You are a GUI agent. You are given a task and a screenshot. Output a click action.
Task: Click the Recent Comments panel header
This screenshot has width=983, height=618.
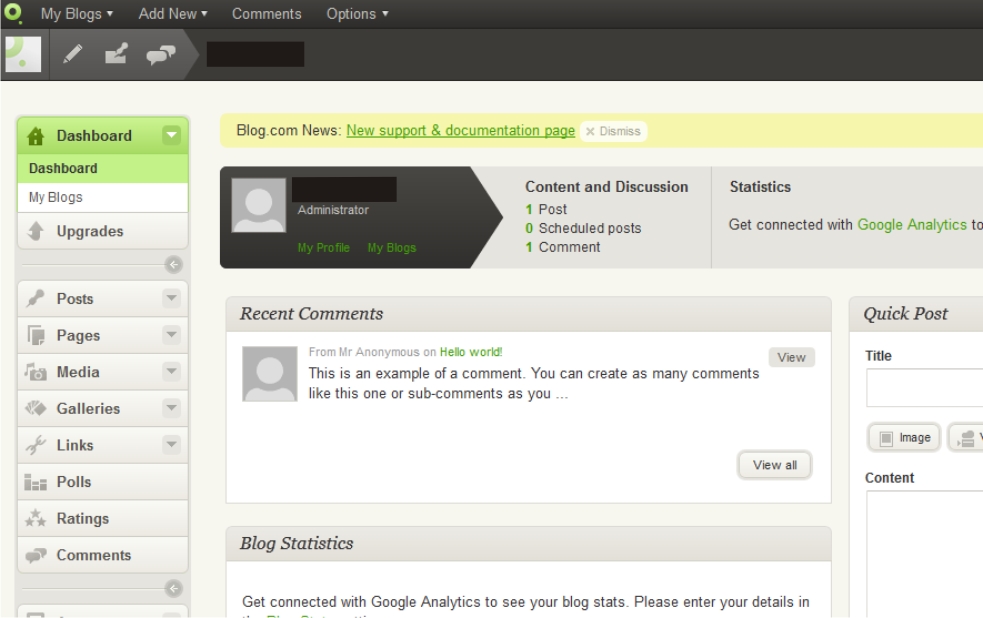pos(528,314)
